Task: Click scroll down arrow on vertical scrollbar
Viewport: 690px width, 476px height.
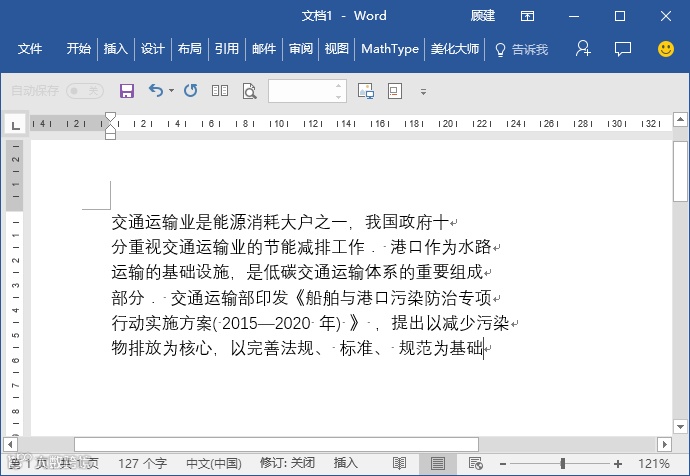Action: point(680,426)
